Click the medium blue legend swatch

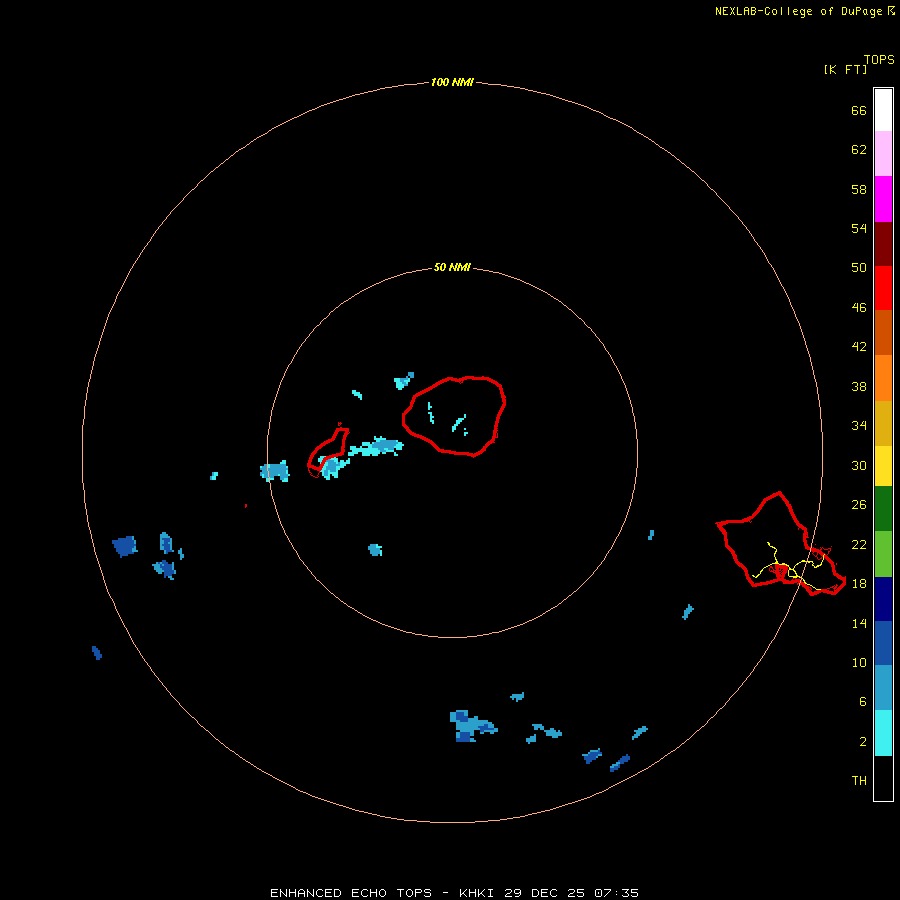click(x=883, y=643)
